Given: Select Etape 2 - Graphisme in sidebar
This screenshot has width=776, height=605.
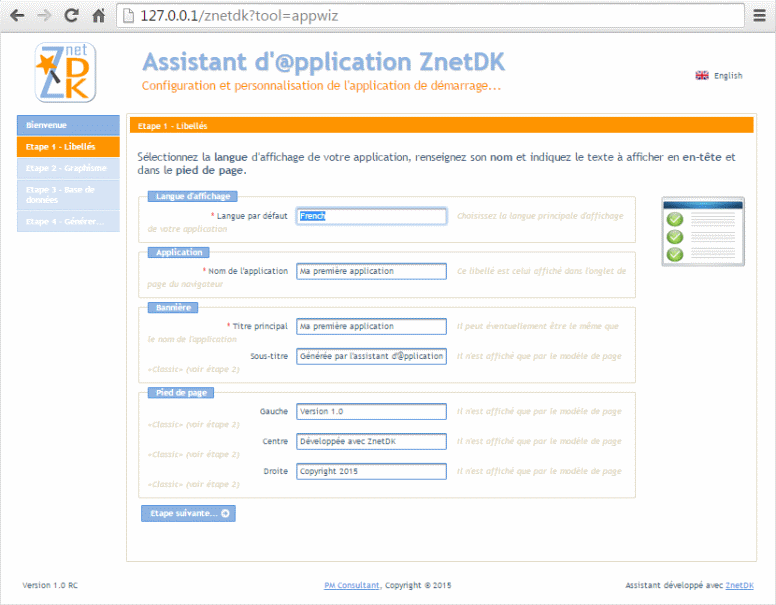Looking at the screenshot, I should (x=68, y=168).
